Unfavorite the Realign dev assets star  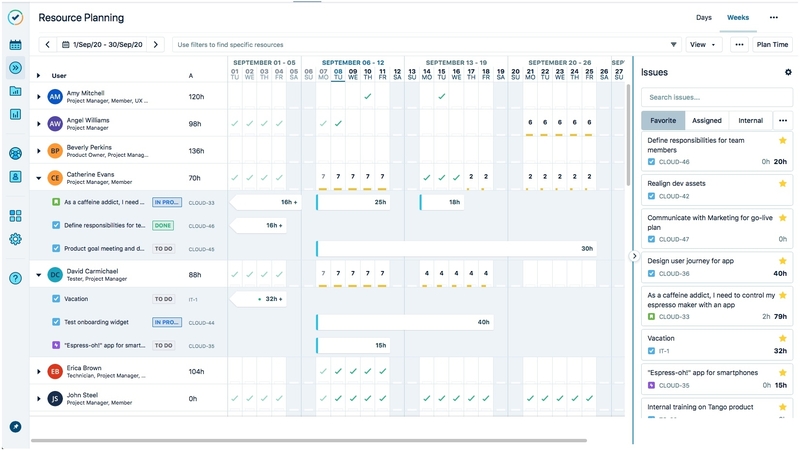tap(783, 183)
